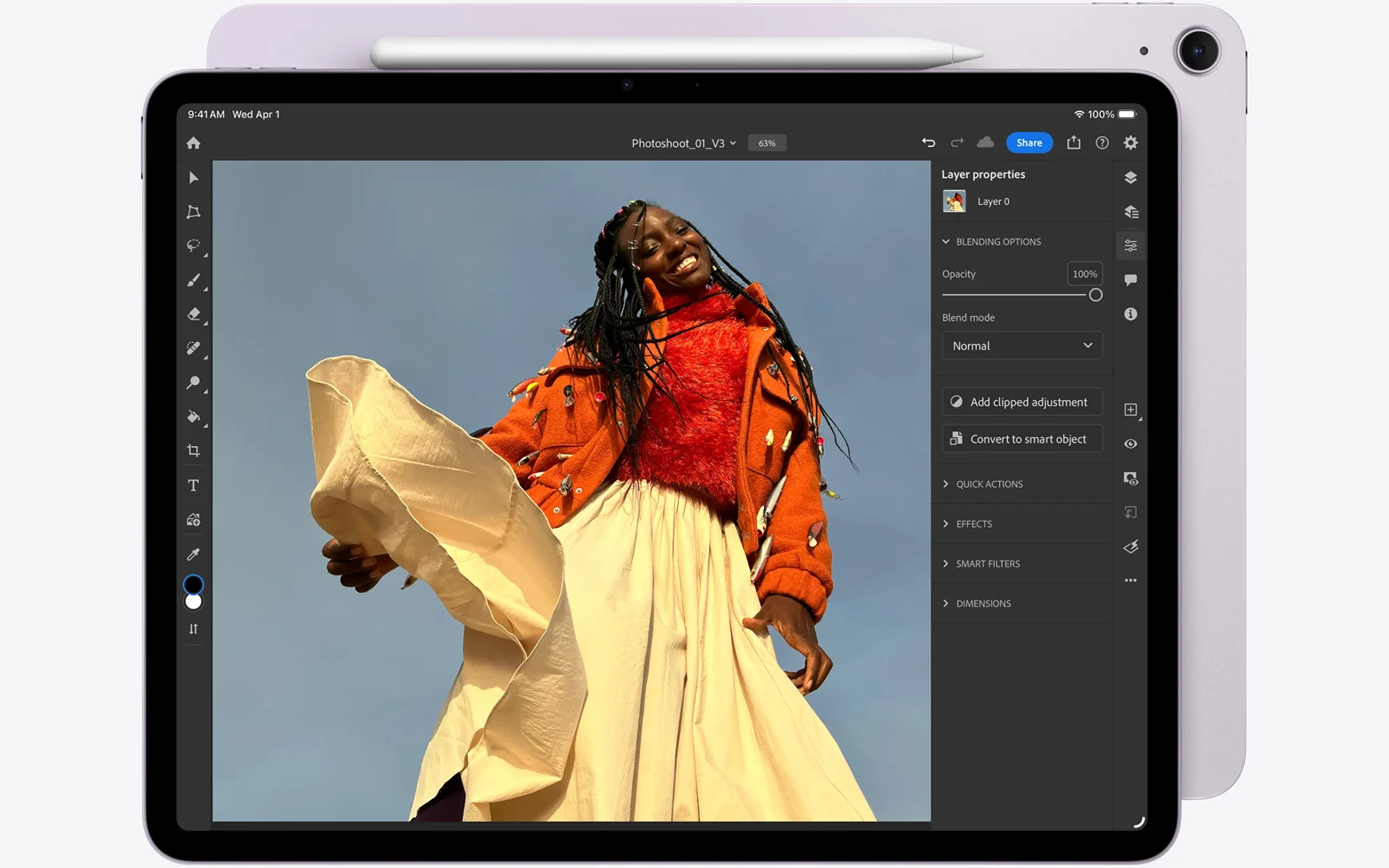Viewport: 1389px width, 868px height.
Task: Expand the Smart Filters section
Action: point(987,564)
